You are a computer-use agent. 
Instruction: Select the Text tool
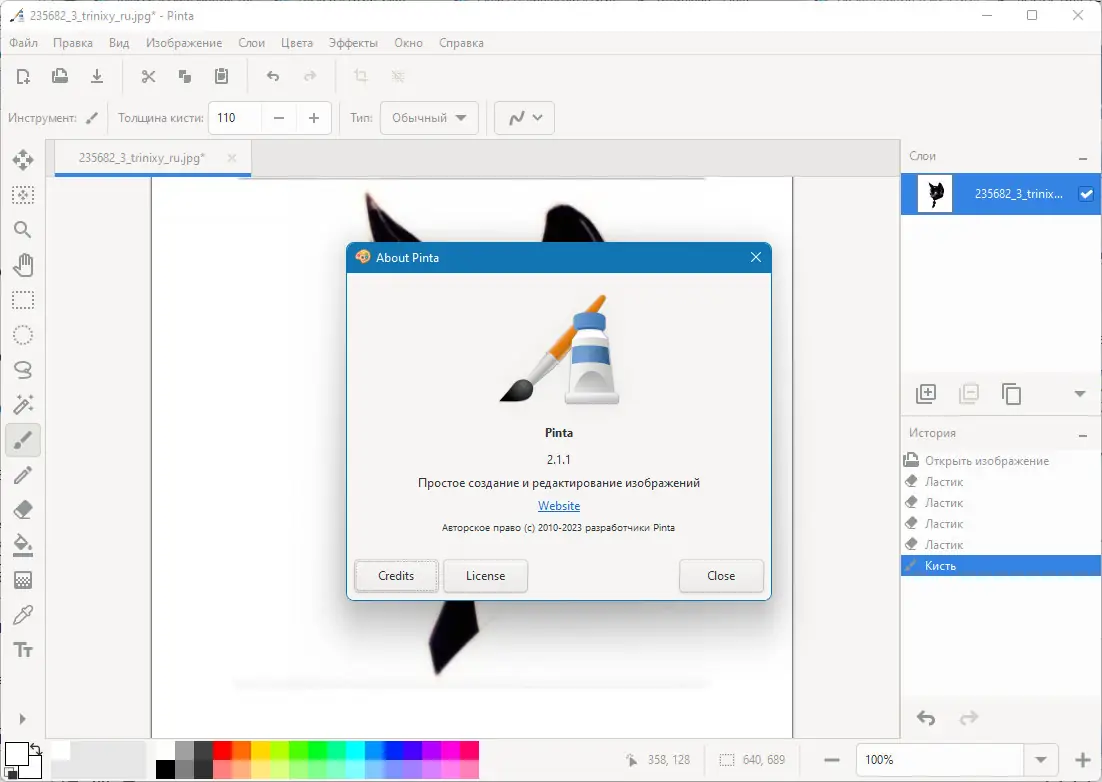click(23, 650)
